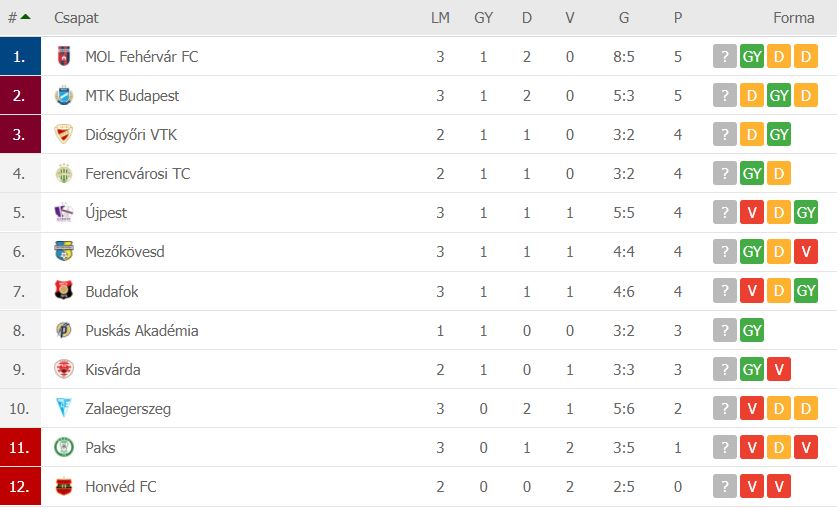The width and height of the screenshot is (837, 509).
Task: Click the MOL Fehérvár FC club crest
Action: pyautogui.click(x=64, y=56)
